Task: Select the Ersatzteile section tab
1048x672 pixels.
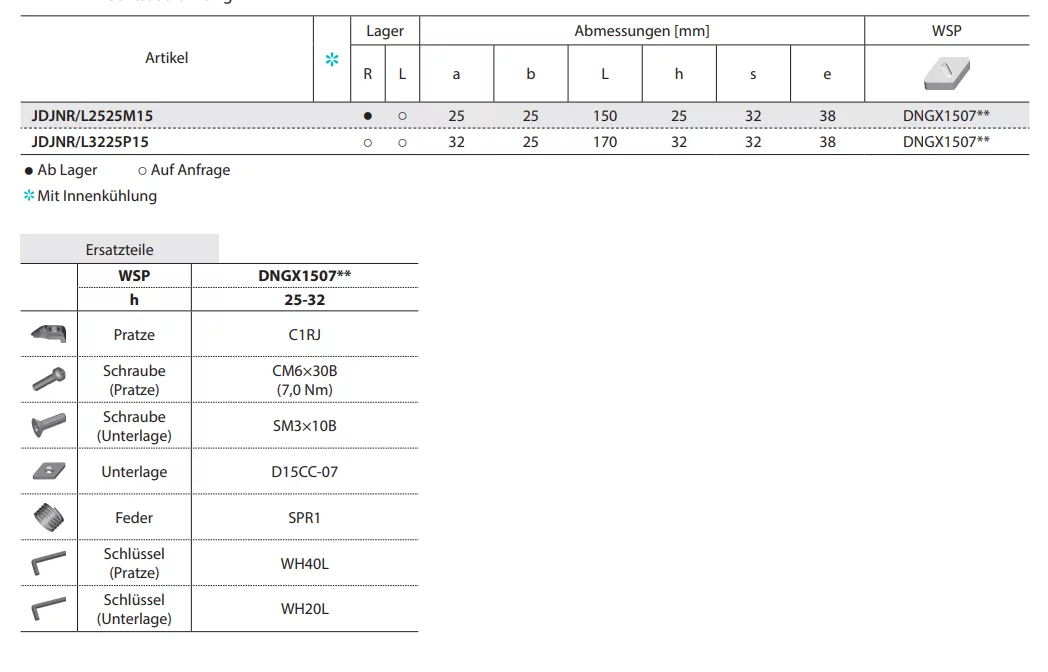Action: pyautogui.click(x=120, y=249)
